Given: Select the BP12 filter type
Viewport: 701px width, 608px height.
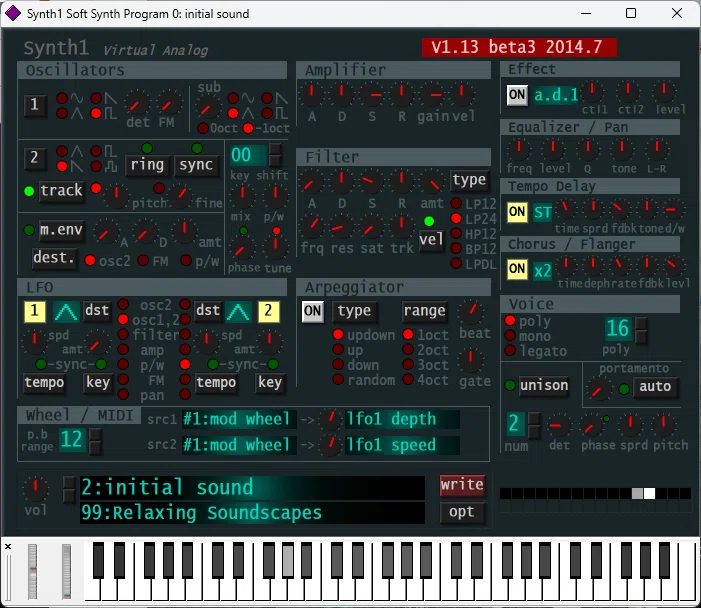Looking at the screenshot, I should [x=456, y=249].
